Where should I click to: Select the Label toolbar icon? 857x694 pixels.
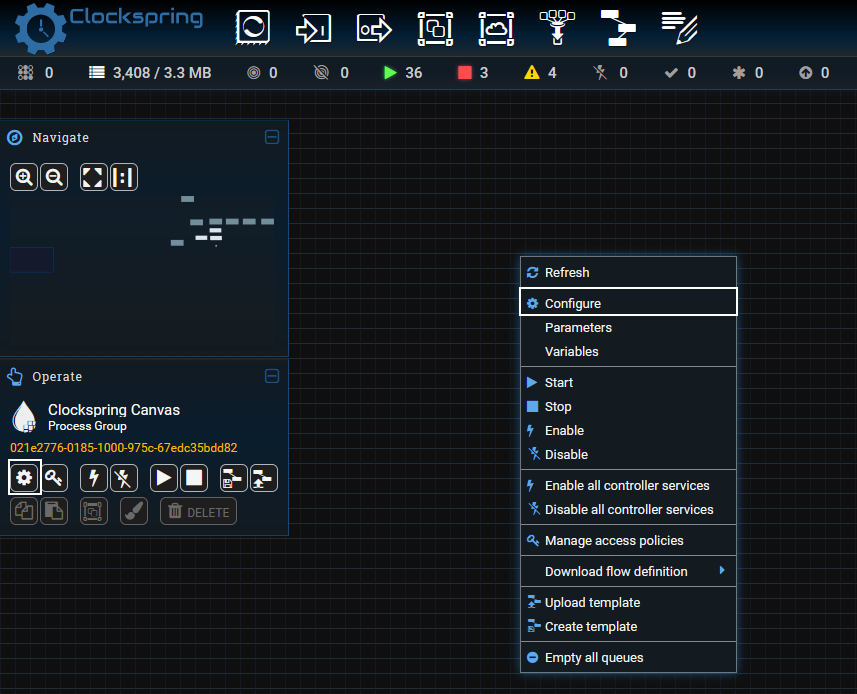[x=679, y=28]
